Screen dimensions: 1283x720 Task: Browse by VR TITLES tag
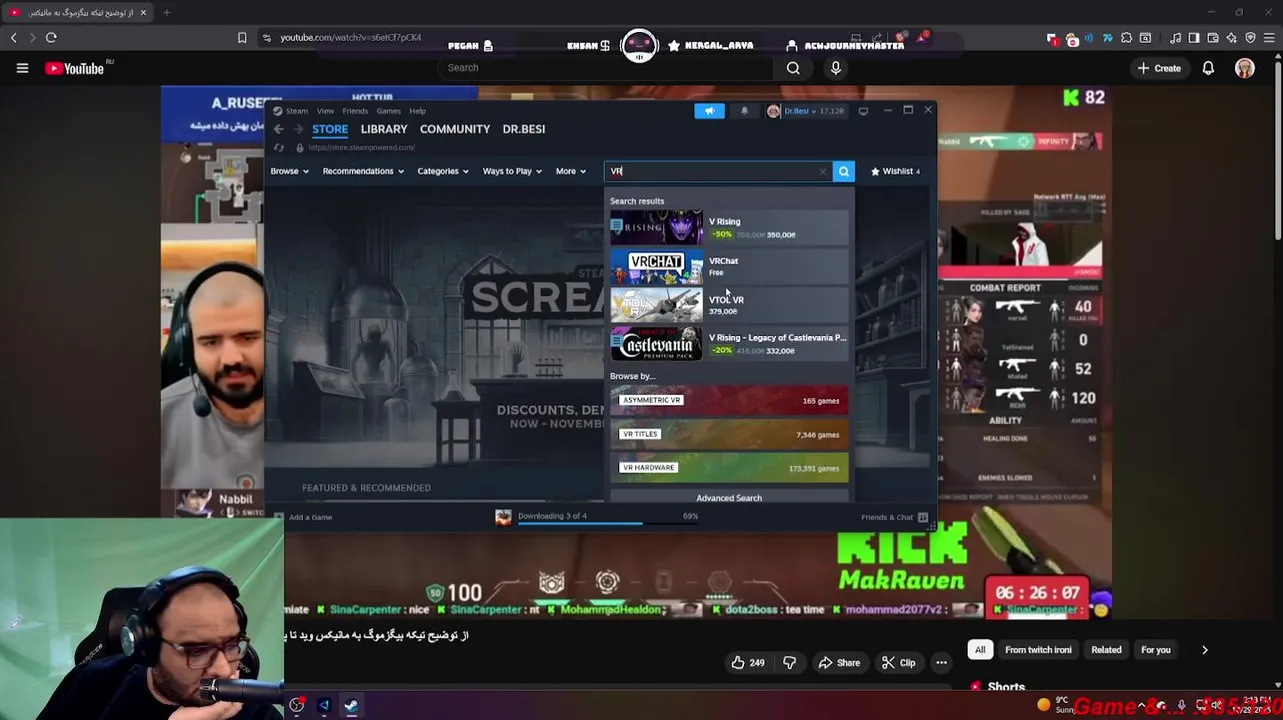(x=729, y=434)
